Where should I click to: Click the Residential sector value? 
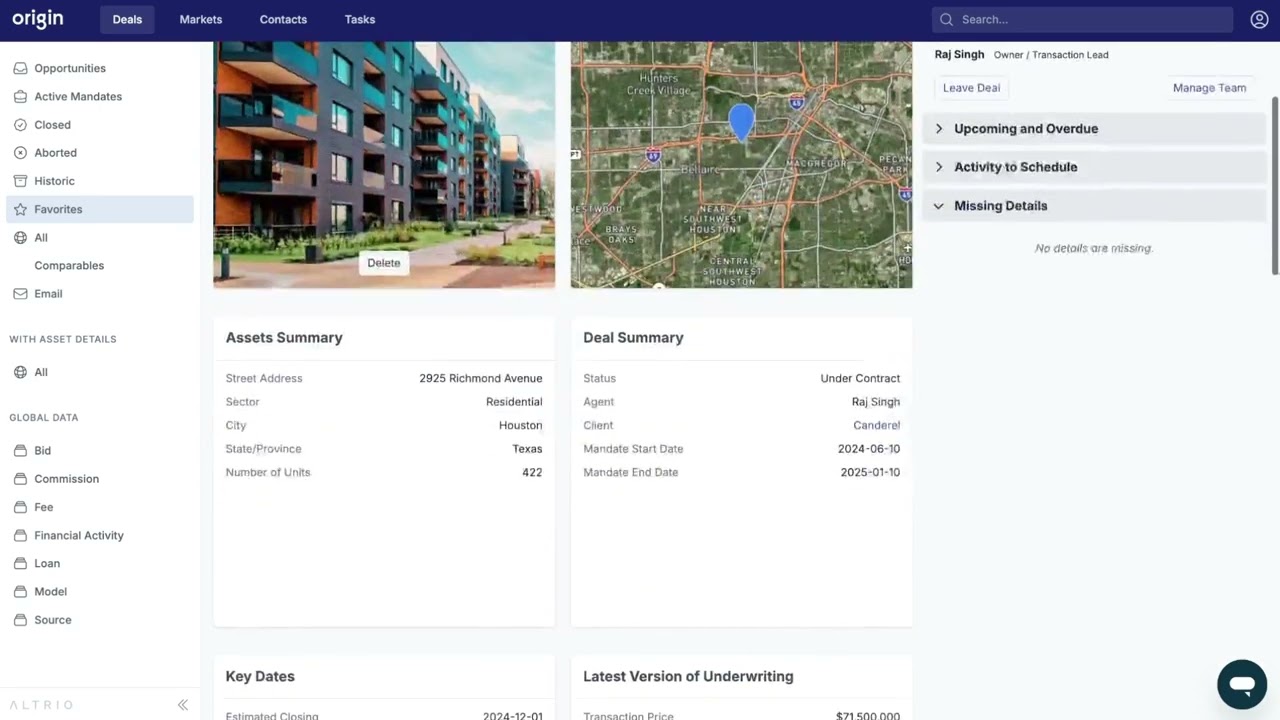coord(514,402)
